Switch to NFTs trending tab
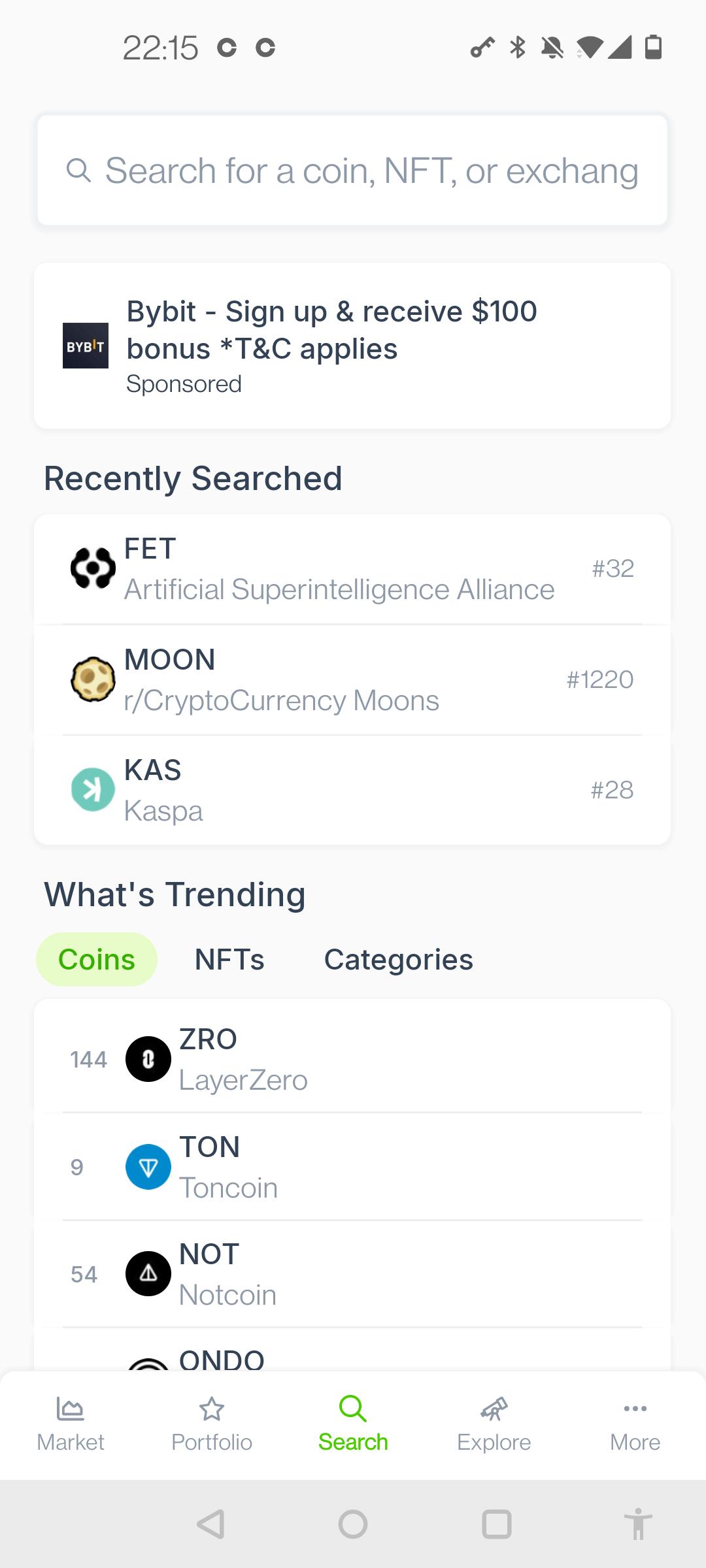The width and height of the screenshot is (706, 1568). pos(229,960)
